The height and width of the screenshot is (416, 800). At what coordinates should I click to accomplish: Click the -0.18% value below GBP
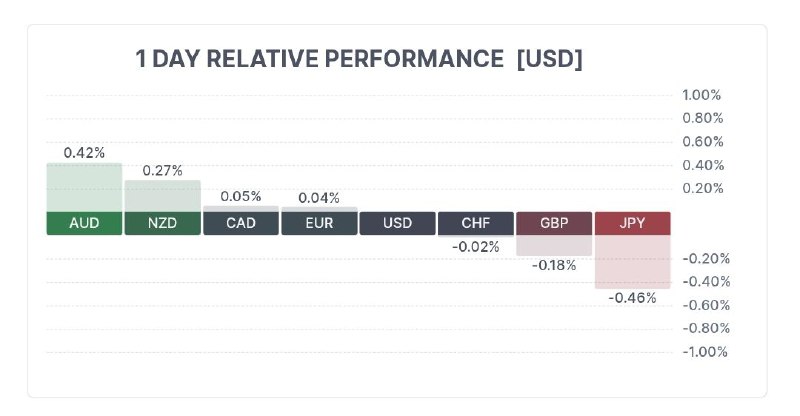coord(556,266)
